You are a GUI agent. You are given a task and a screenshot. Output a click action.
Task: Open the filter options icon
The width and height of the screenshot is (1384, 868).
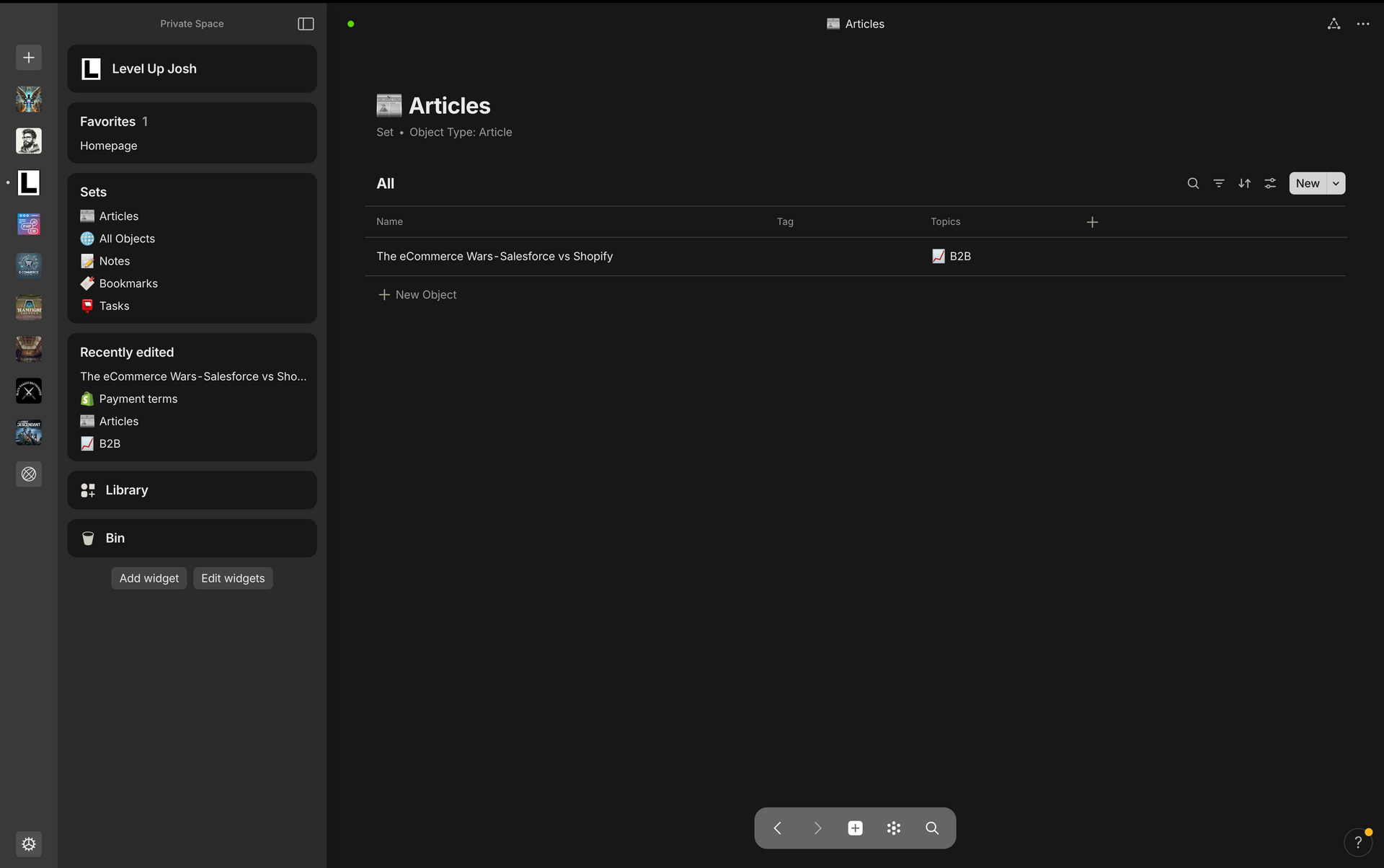(x=1219, y=183)
